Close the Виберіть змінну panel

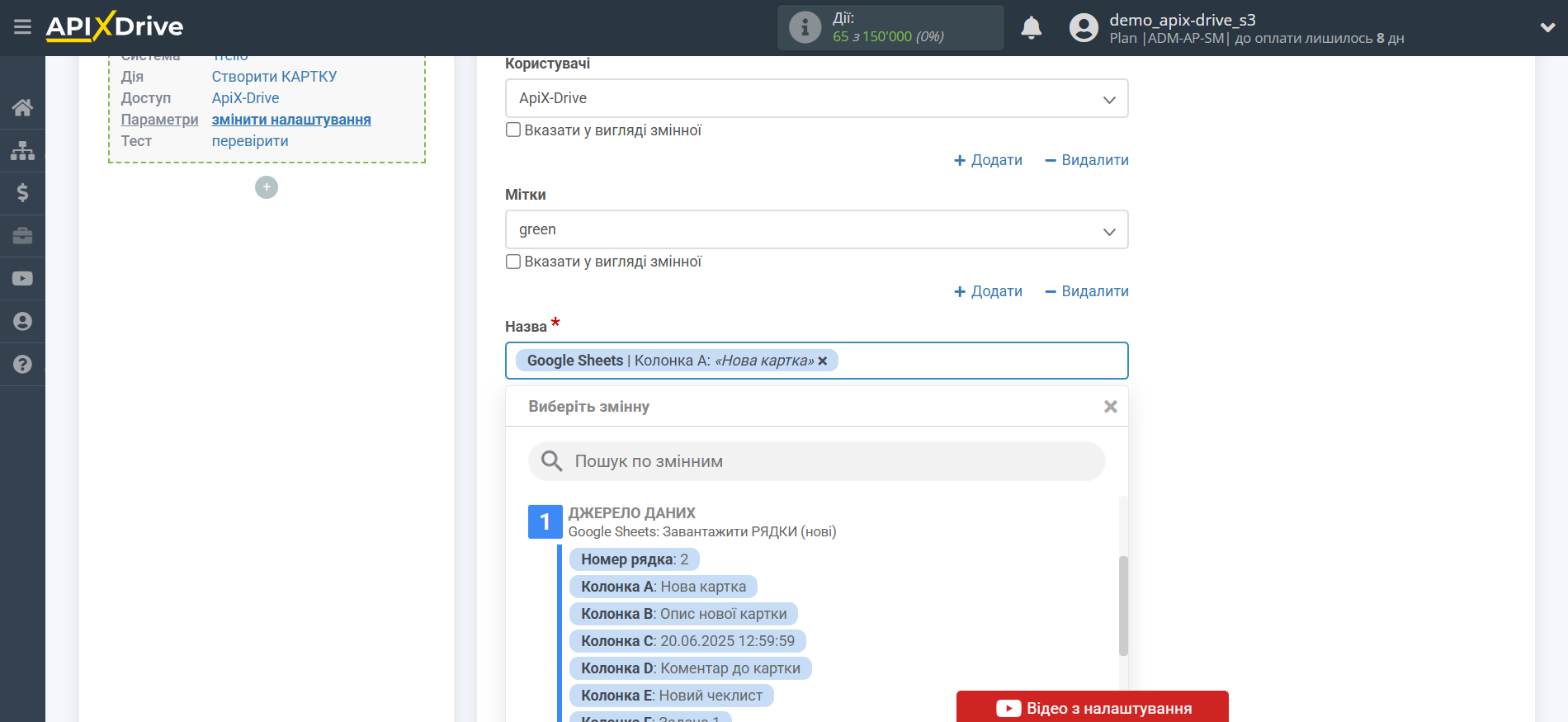[1110, 407]
